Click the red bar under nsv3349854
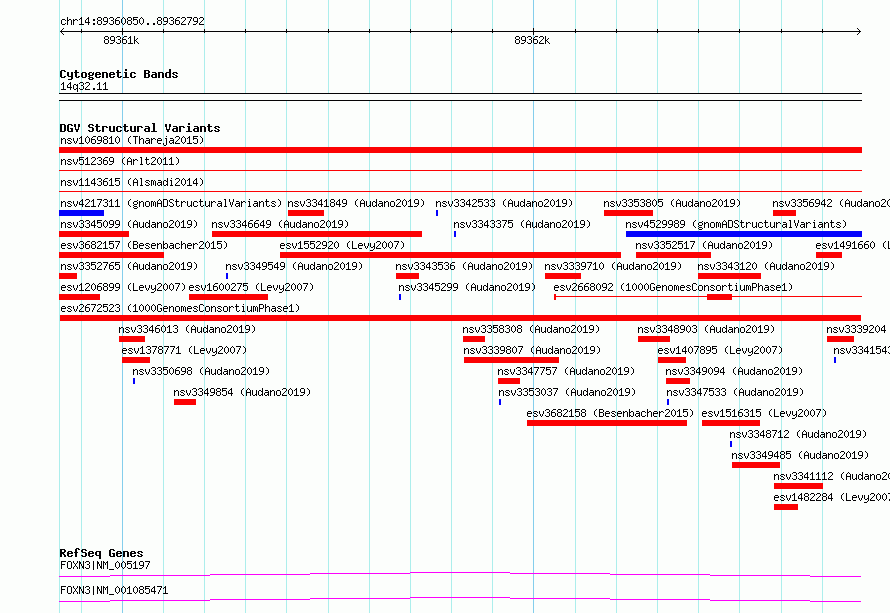This screenshot has height=613, width=890. (185, 402)
